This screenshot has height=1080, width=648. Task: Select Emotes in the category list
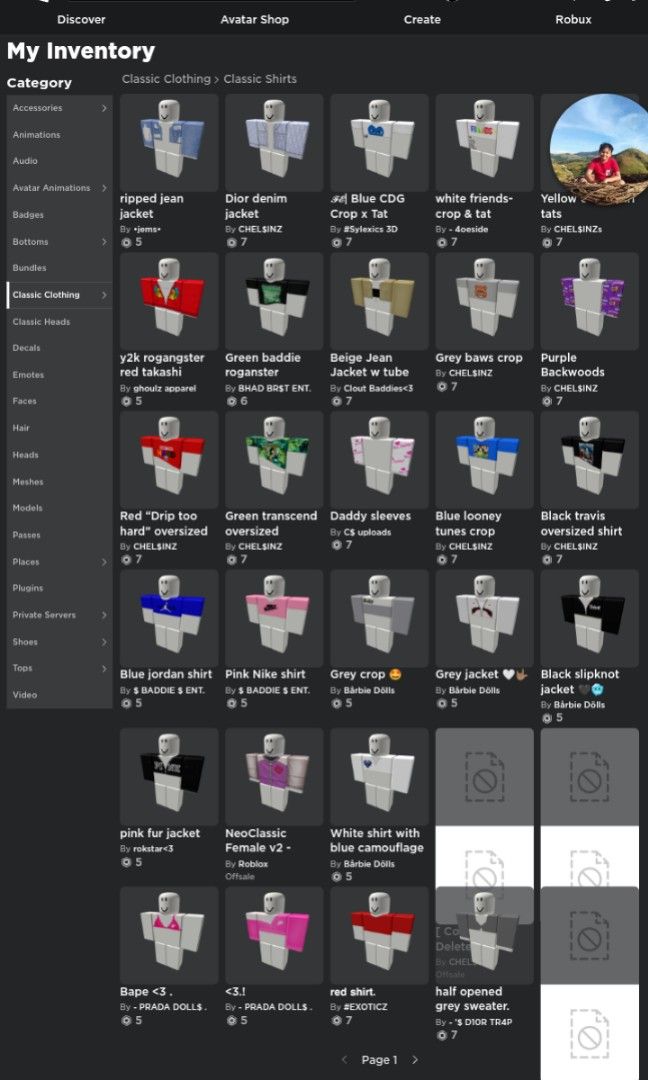[x=28, y=375]
